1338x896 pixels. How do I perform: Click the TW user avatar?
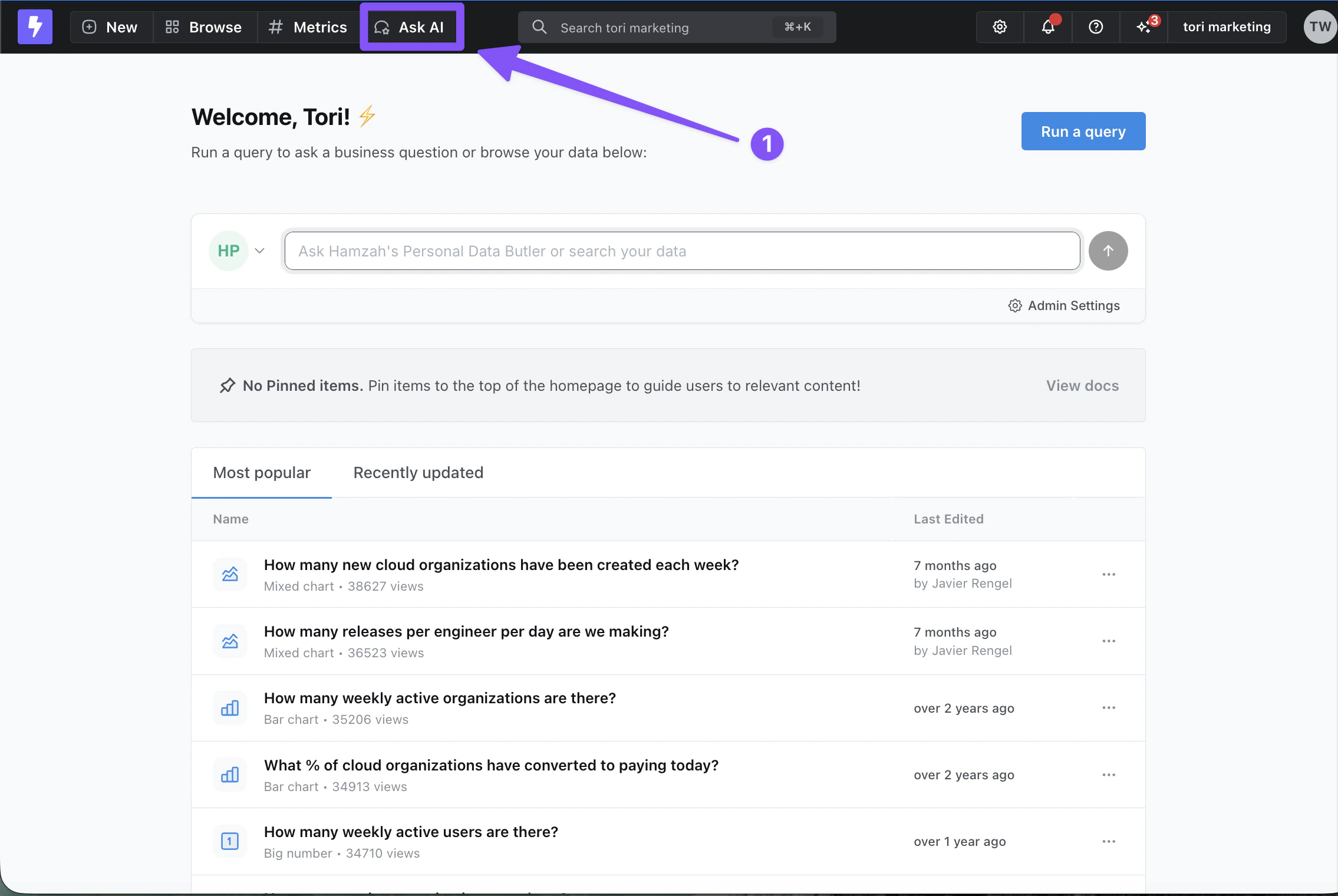[1320, 27]
